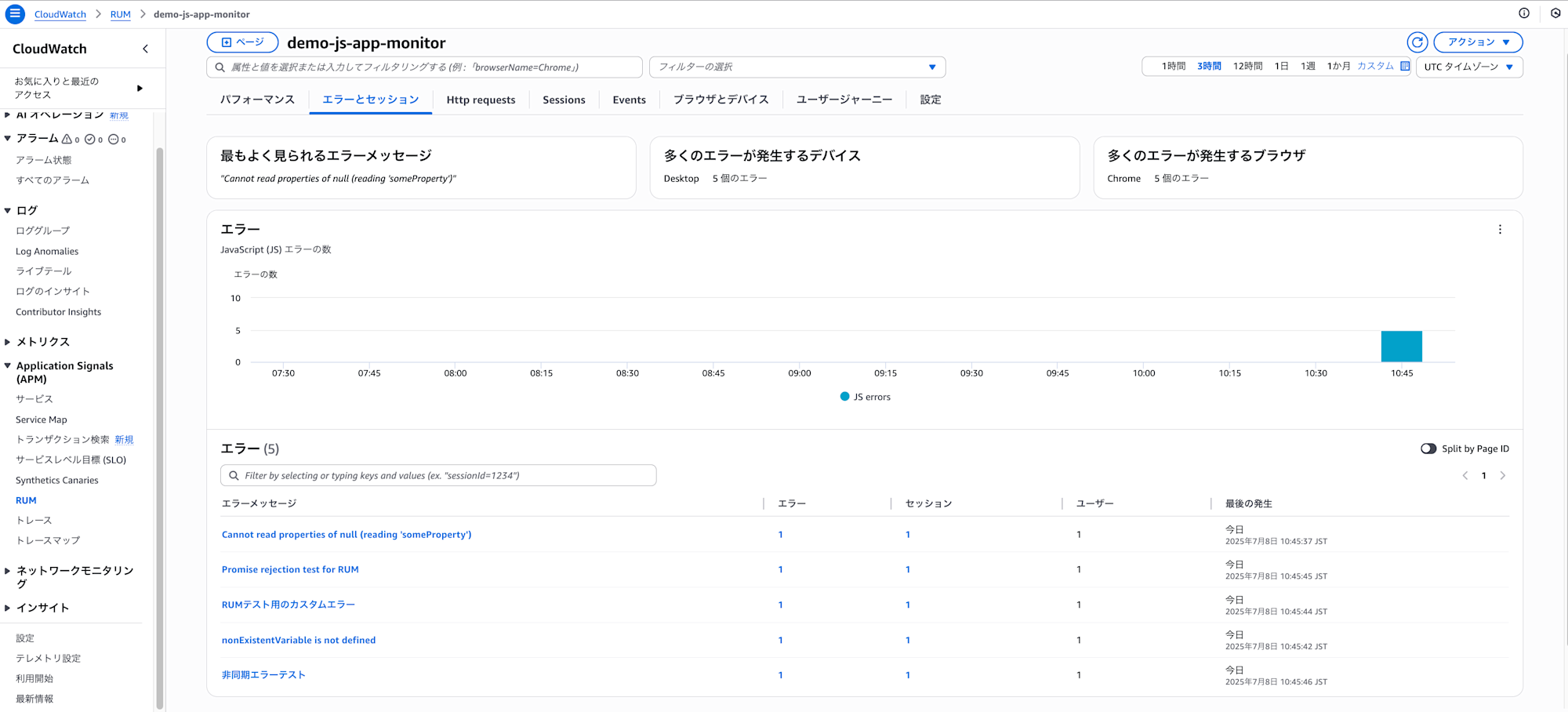Switch to ブラウザとデバイス tab

coord(720,100)
